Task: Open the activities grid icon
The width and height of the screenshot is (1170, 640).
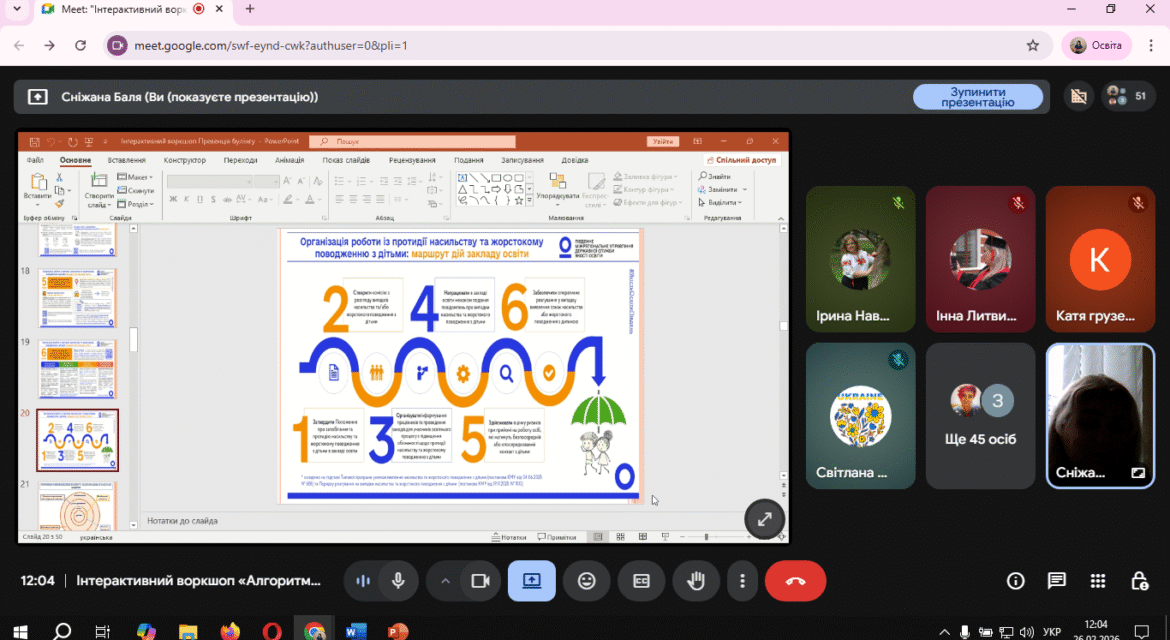Action: [1098, 580]
